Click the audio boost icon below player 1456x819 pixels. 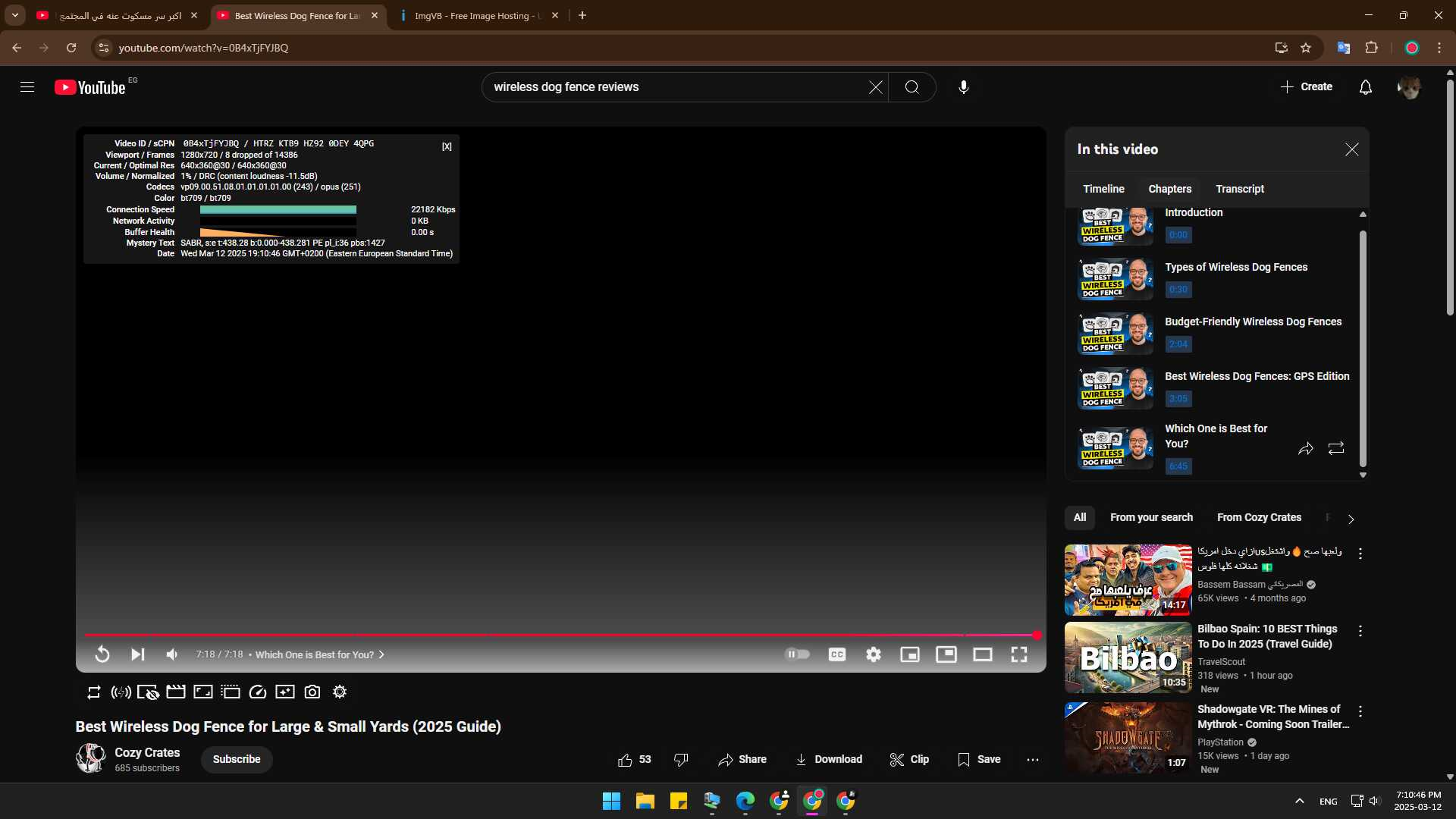click(x=121, y=692)
